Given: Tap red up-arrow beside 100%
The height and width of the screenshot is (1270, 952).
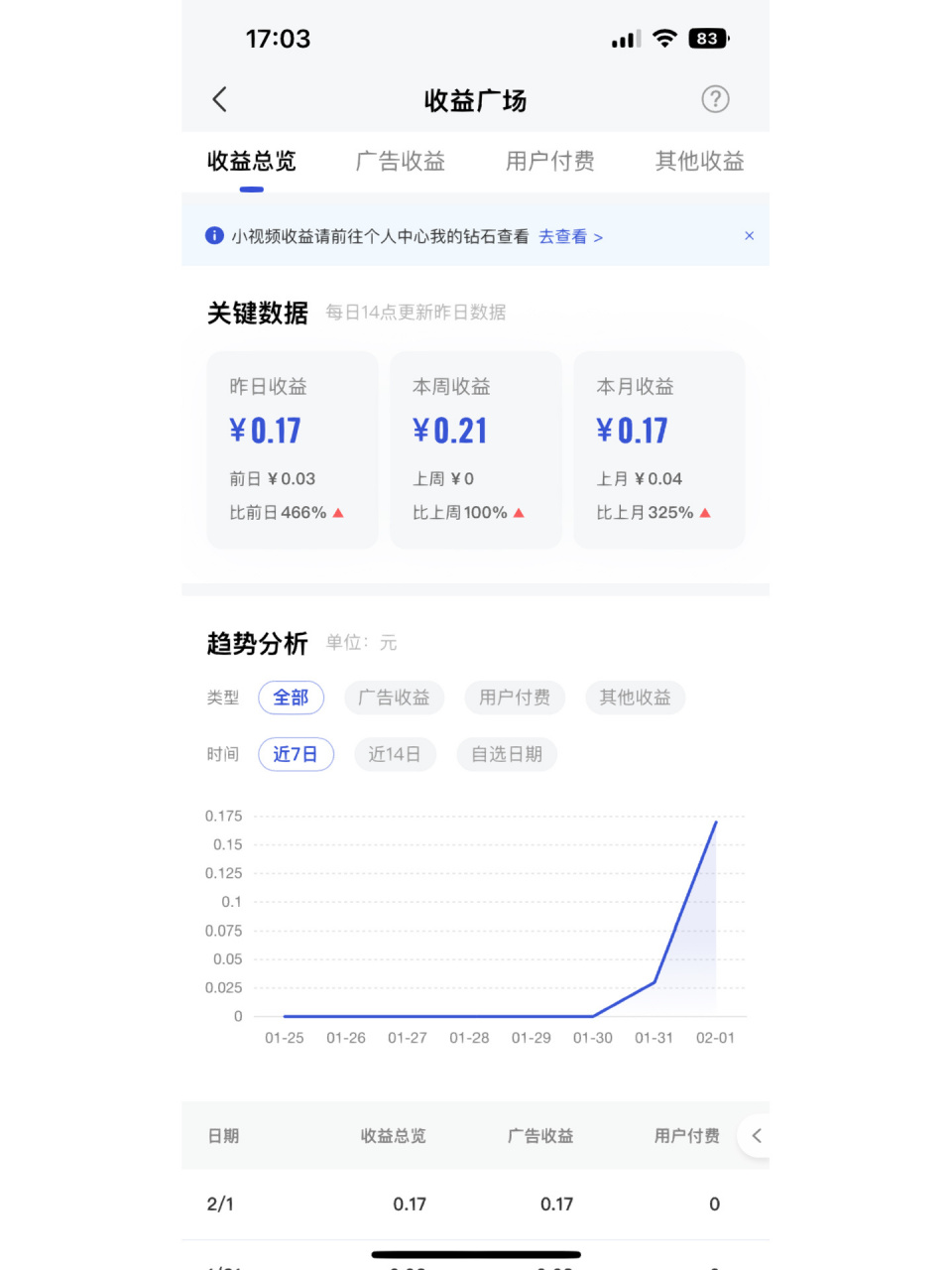Looking at the screenshot, I should coord(519,513).
